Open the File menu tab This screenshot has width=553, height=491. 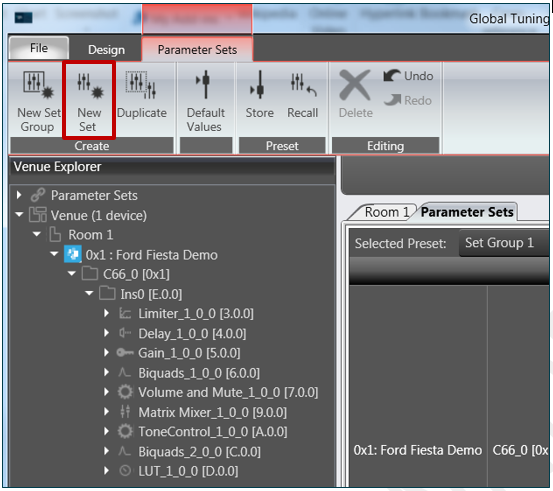39,48
